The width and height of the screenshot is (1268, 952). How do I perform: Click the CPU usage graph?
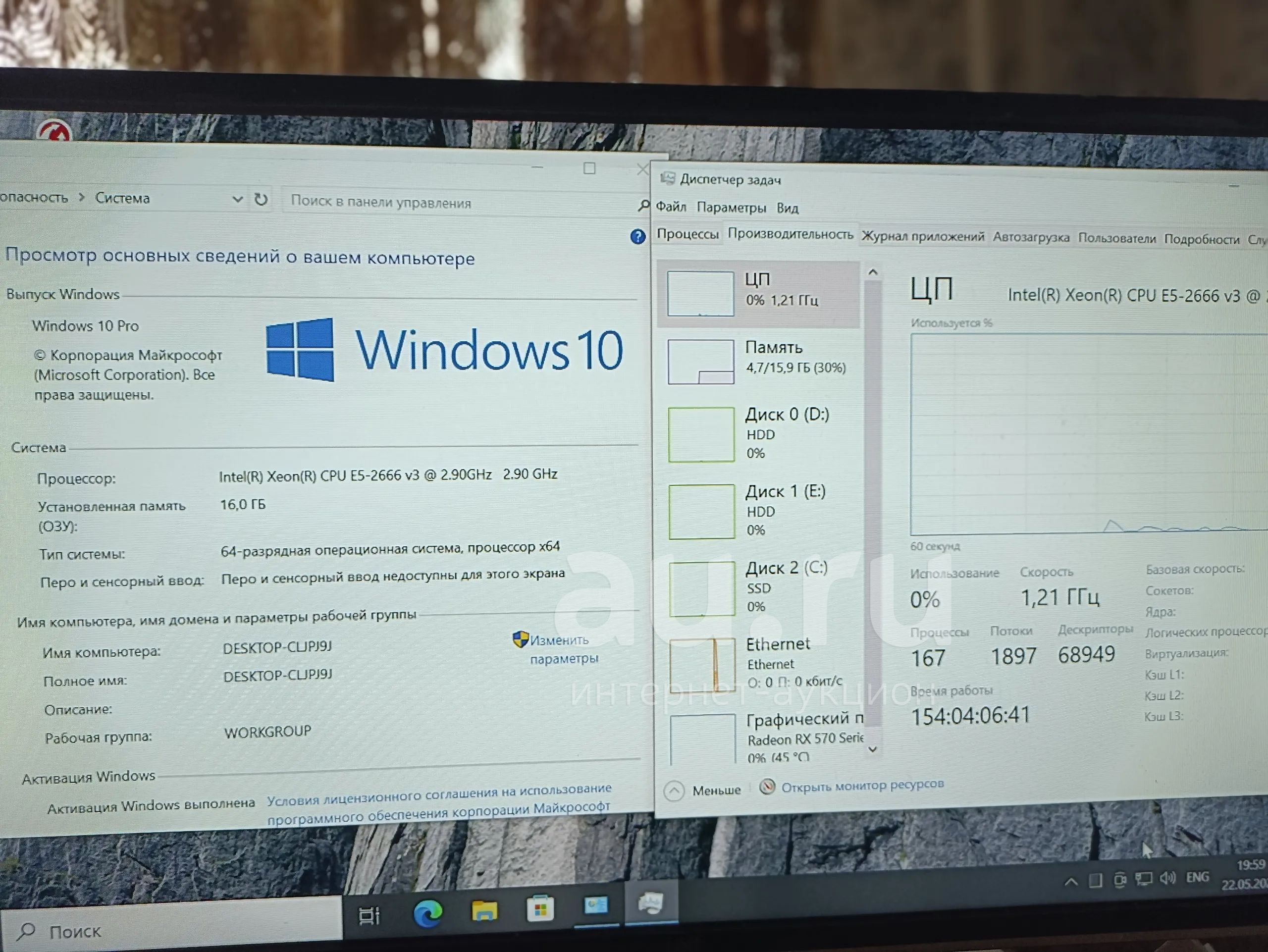pos(1089,433)
